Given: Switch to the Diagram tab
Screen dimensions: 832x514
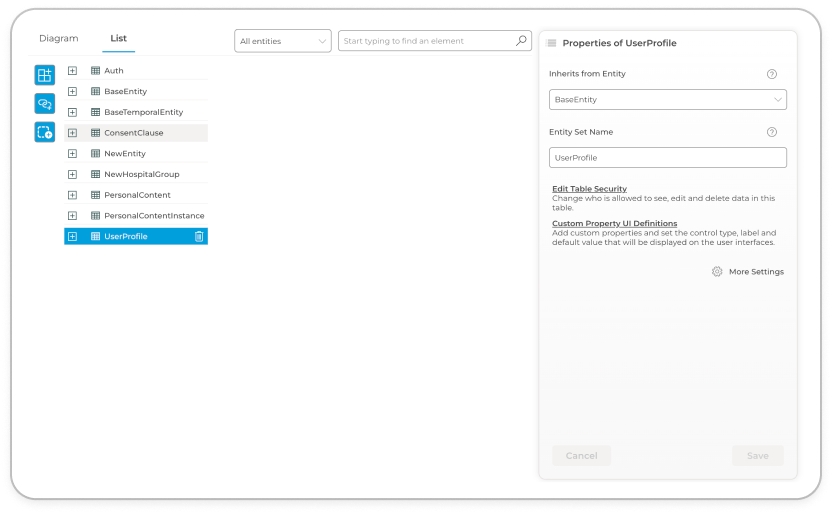Looking at the screenshot, I should point(58,39).
